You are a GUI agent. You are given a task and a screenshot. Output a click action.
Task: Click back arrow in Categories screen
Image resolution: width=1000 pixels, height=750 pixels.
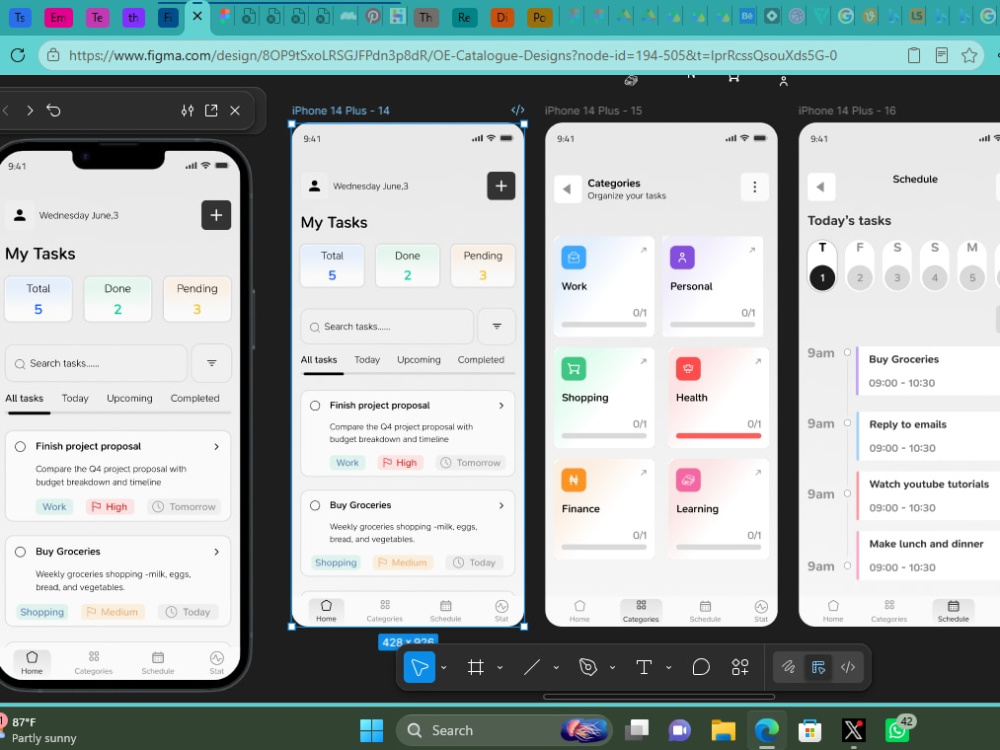point(567,189)
